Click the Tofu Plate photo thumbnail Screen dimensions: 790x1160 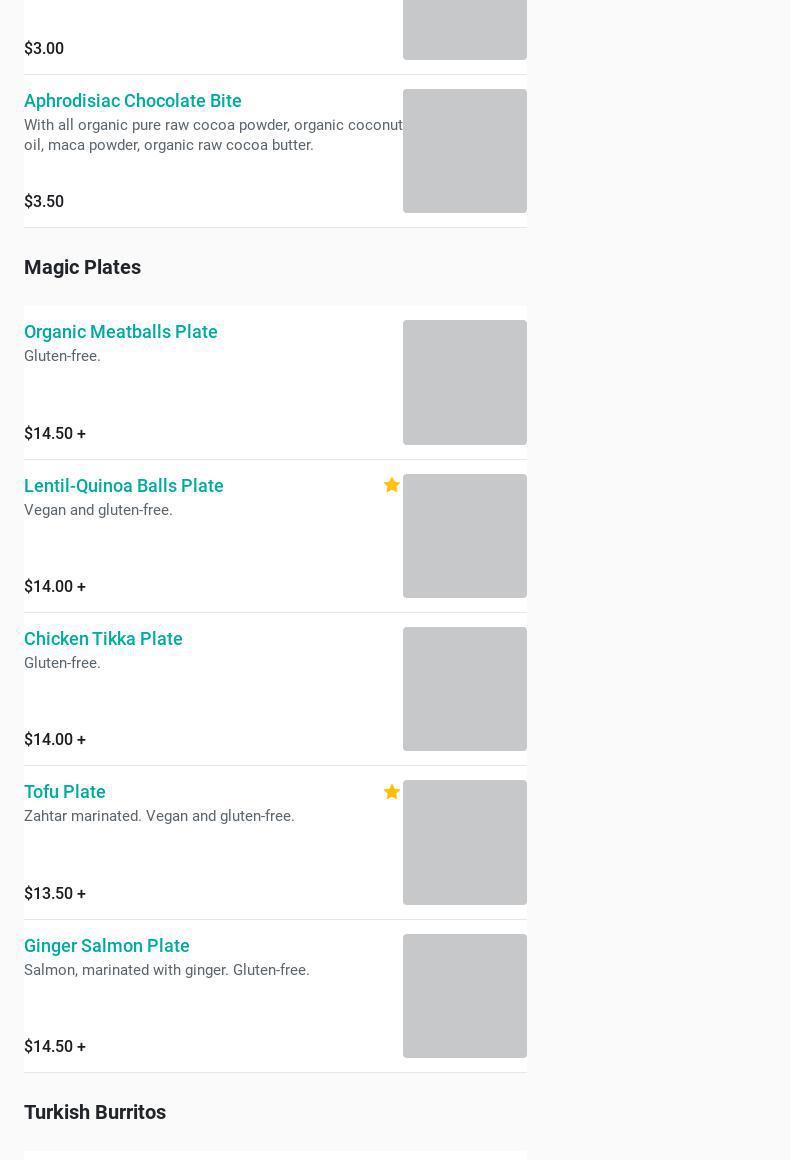click(x=465, y=842)
